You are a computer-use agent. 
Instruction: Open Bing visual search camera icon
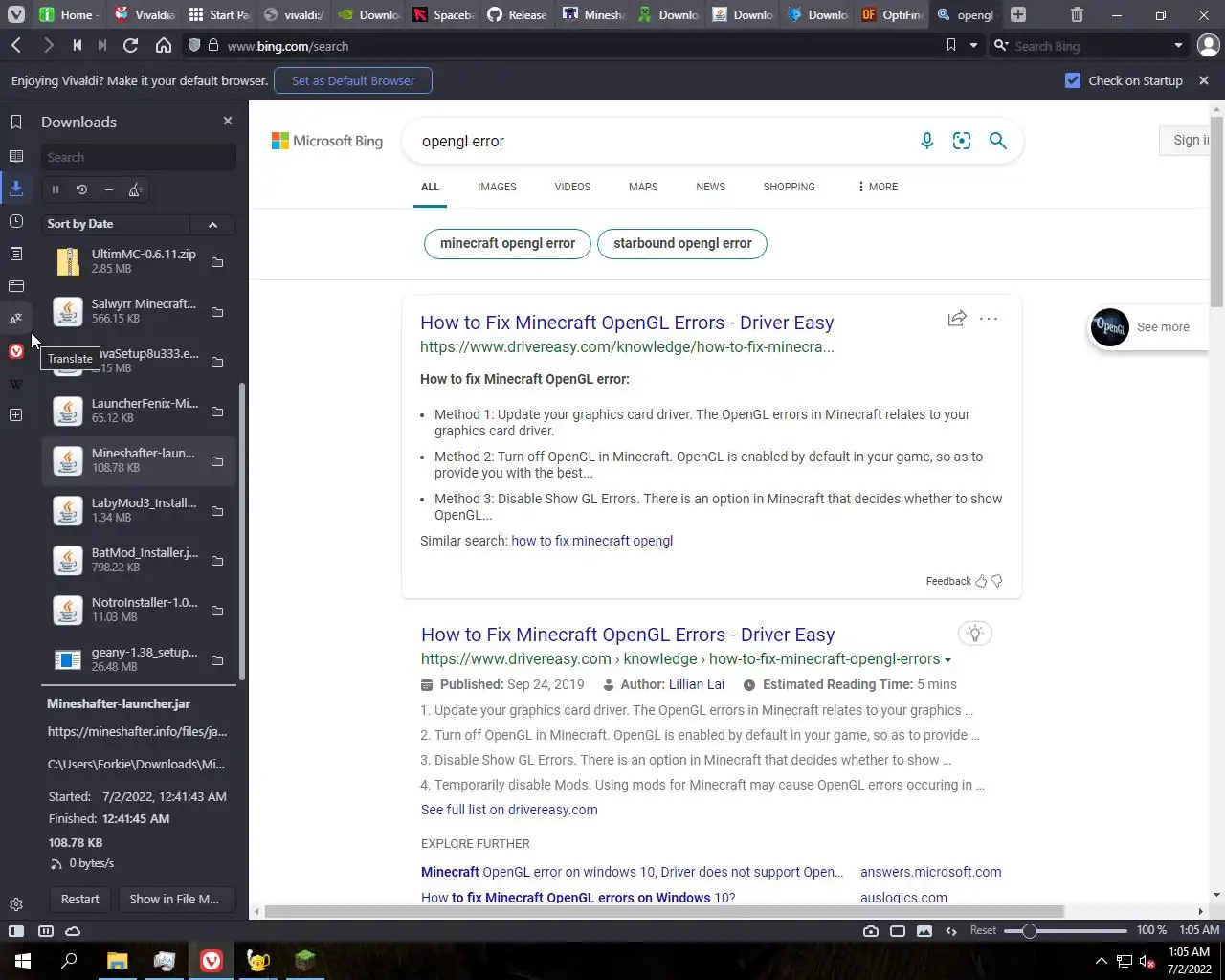[x=962, y=141]
